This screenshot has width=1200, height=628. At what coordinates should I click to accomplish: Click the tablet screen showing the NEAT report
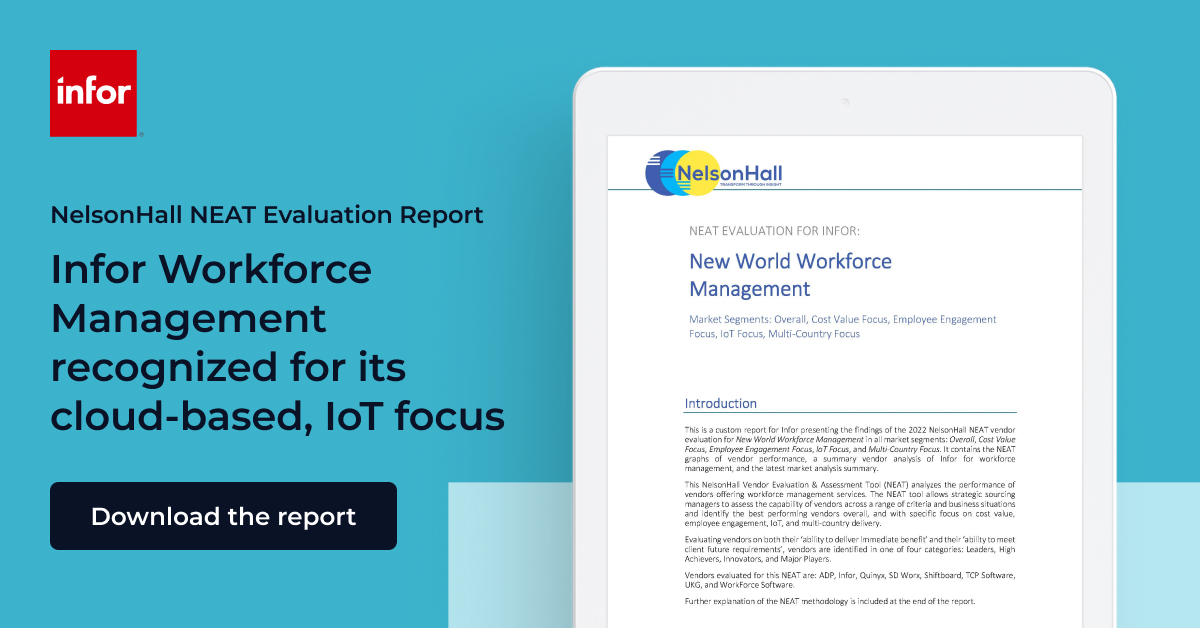click(850, 380)
